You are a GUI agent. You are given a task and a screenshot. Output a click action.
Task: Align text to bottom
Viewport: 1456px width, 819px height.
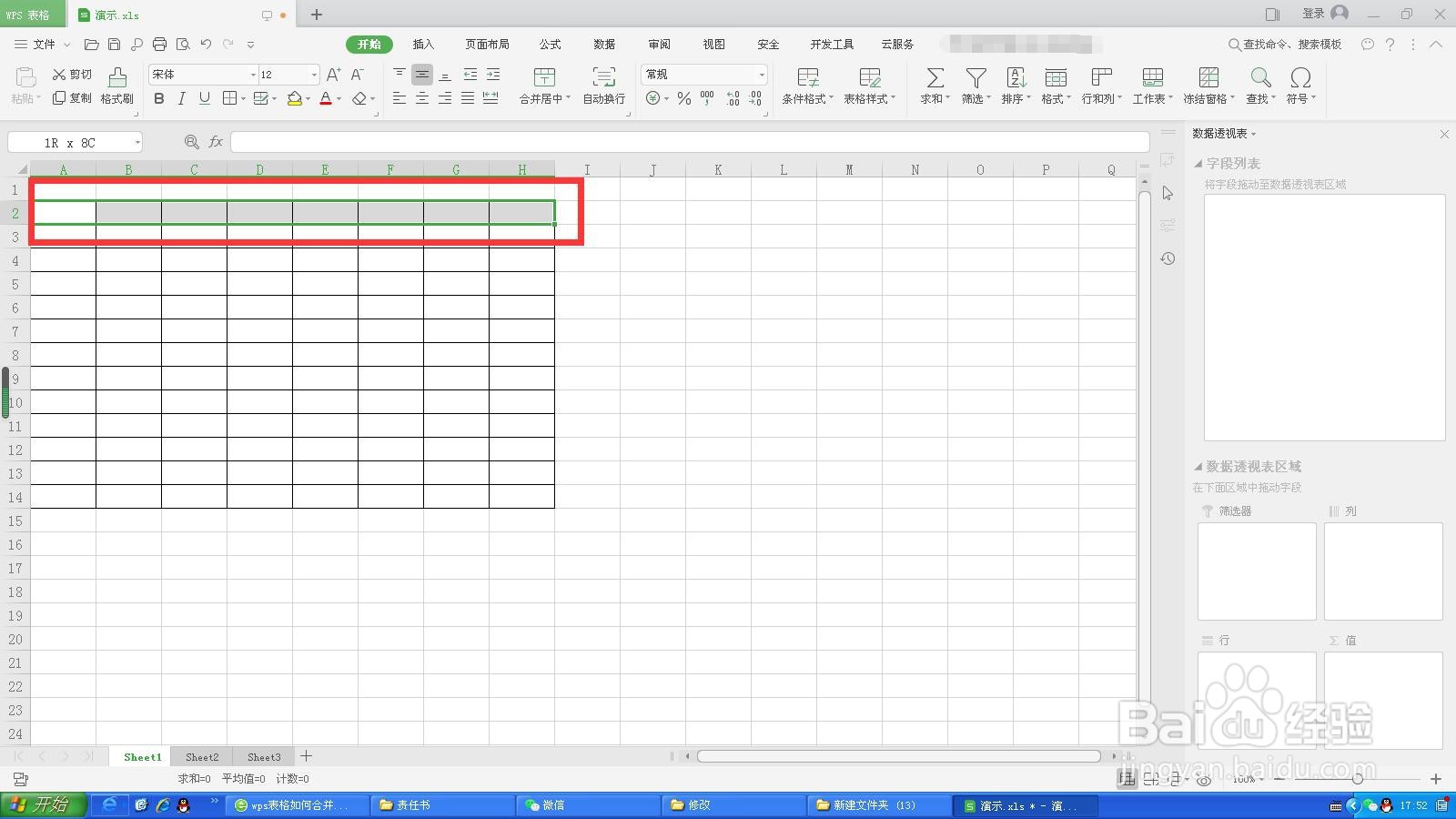point(445,75)
